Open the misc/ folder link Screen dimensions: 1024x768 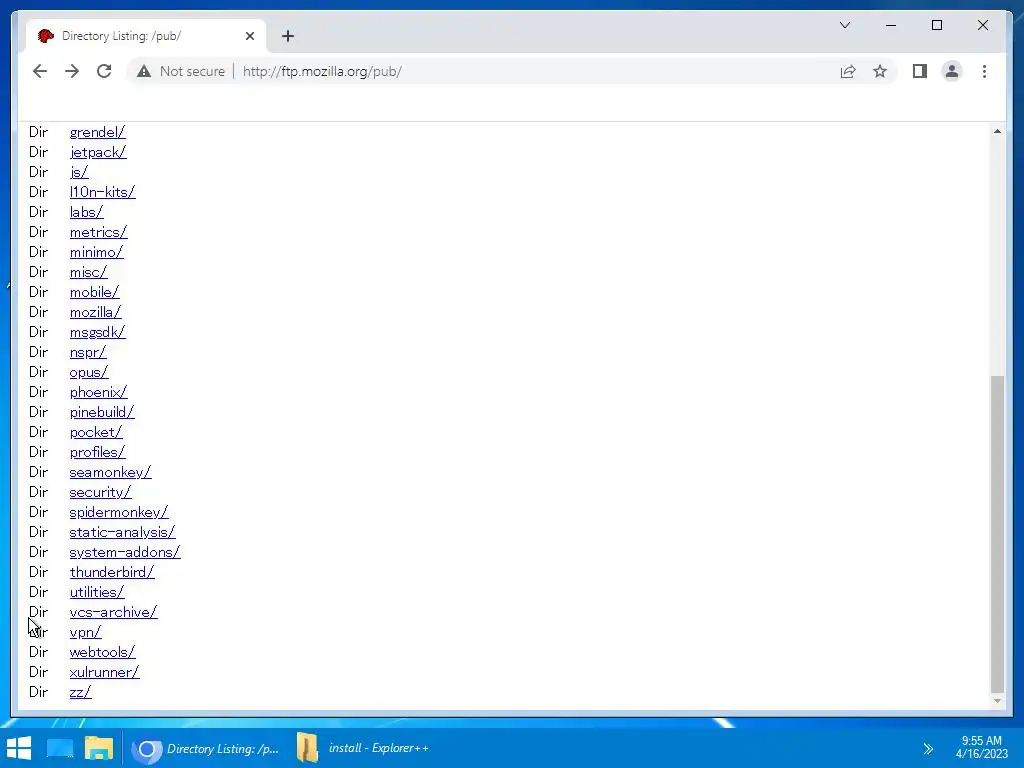(x=89, y=272)
